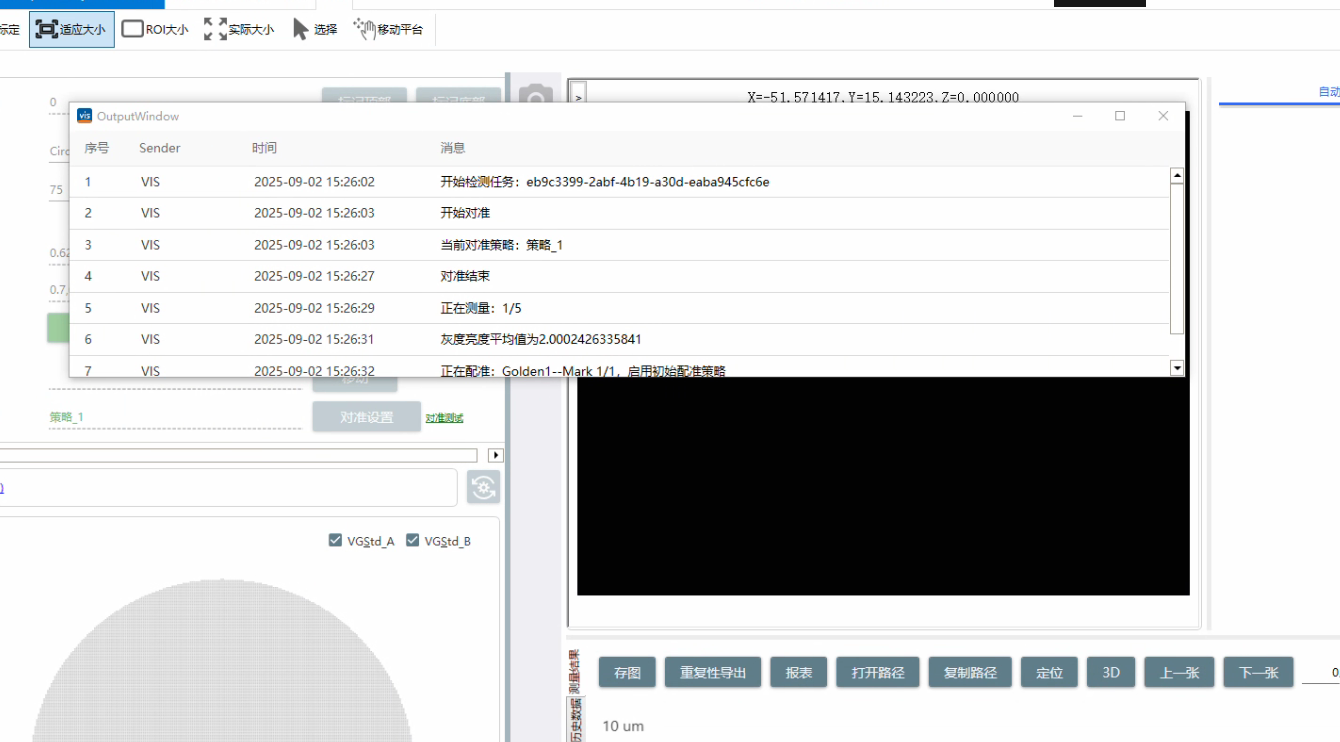
Task: Click the 下一张 next image button
Action: [x=1258, y=673]
